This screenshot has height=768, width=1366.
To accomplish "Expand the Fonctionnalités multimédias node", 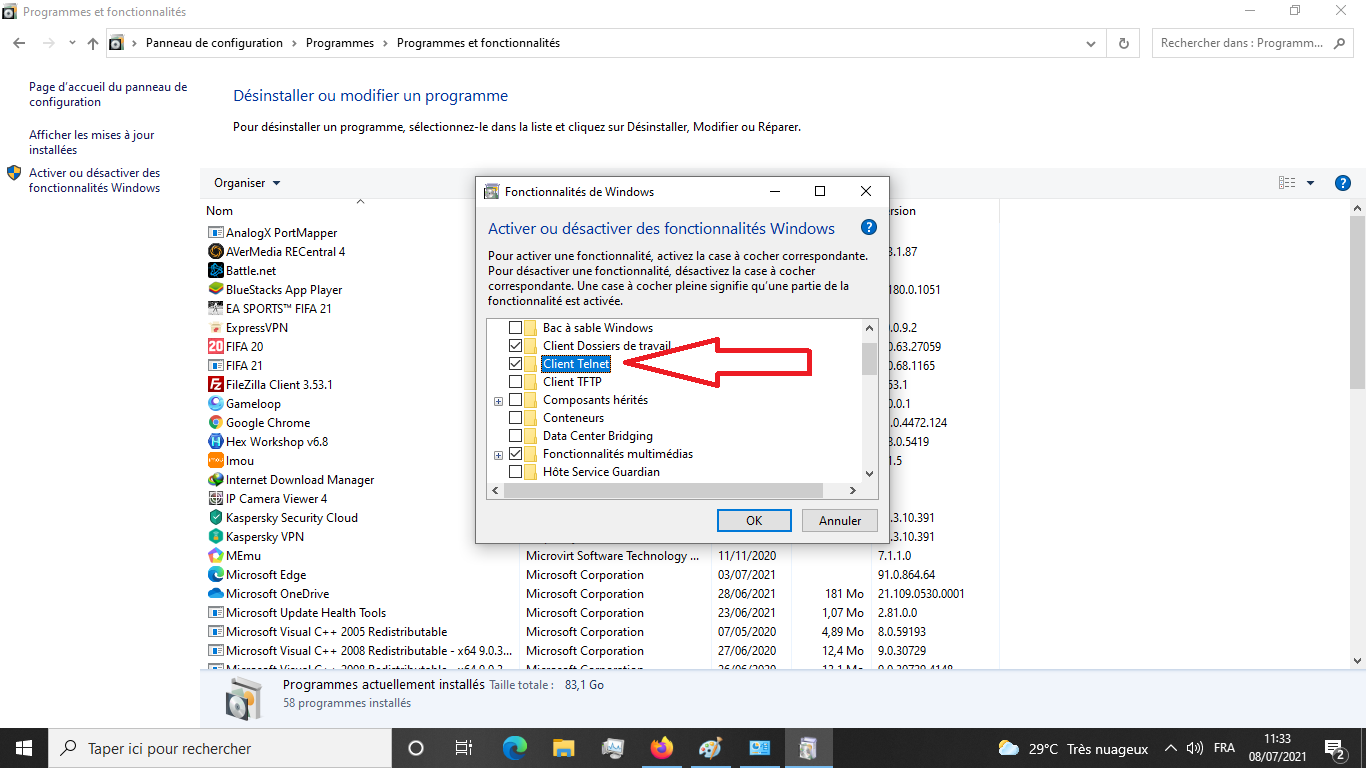I will point(498,455).
